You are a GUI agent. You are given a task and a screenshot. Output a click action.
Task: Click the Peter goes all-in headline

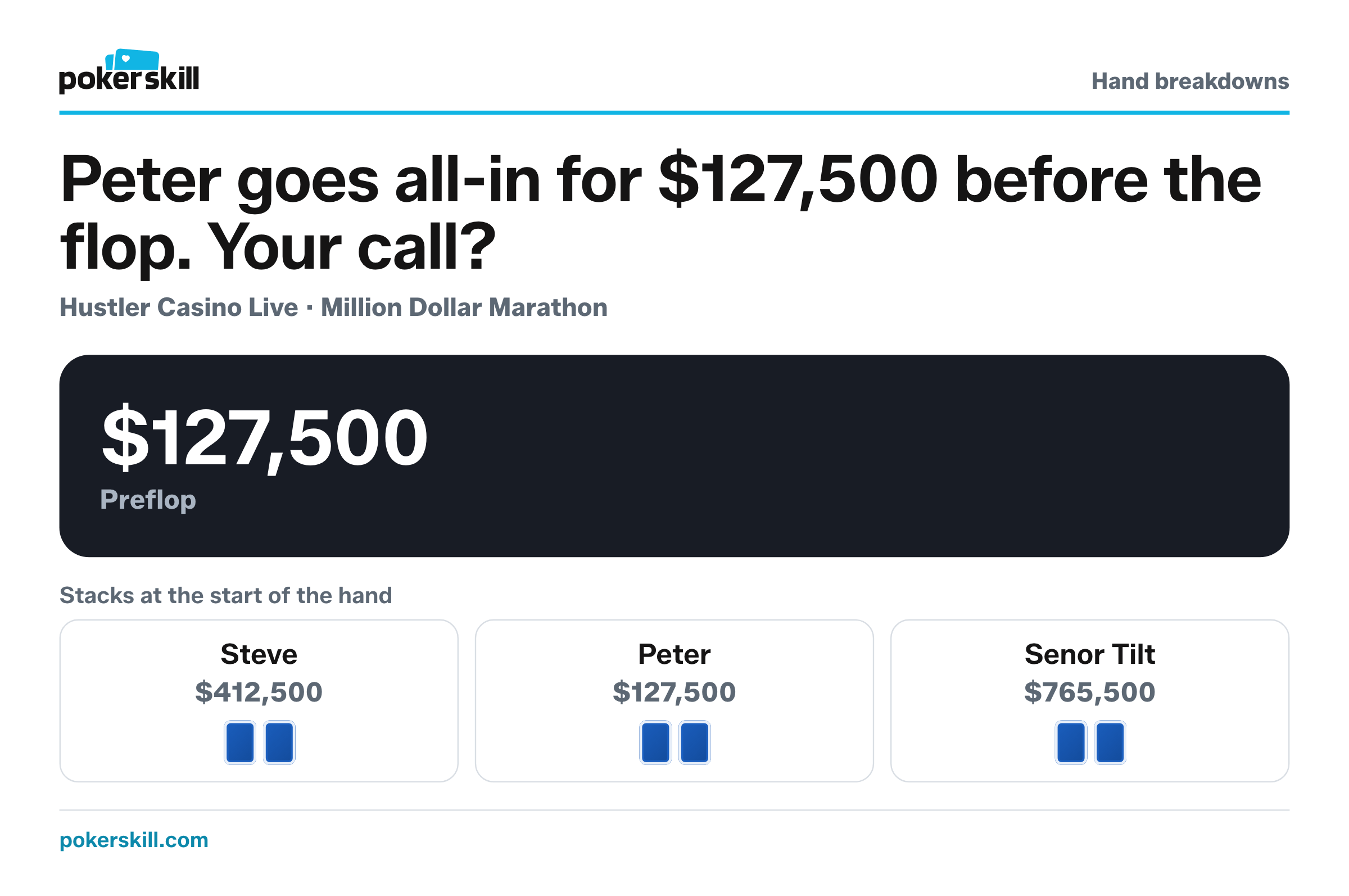[660, 212]
